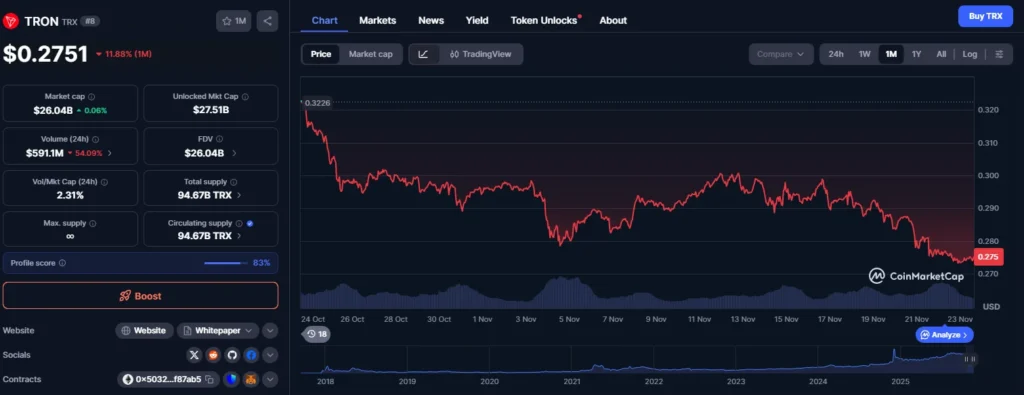This screenshot has width=1024, height=395.
Task: Open info icon beside Profile score
Action: 63,263
